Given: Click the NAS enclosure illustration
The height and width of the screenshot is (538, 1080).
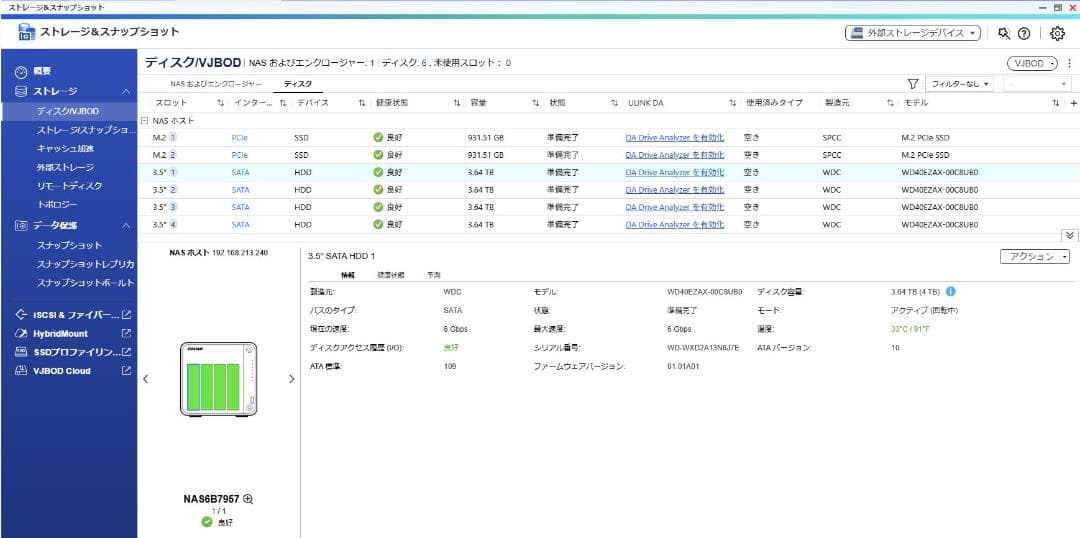Looking at the screenshot, I should (x=218, y=379).
